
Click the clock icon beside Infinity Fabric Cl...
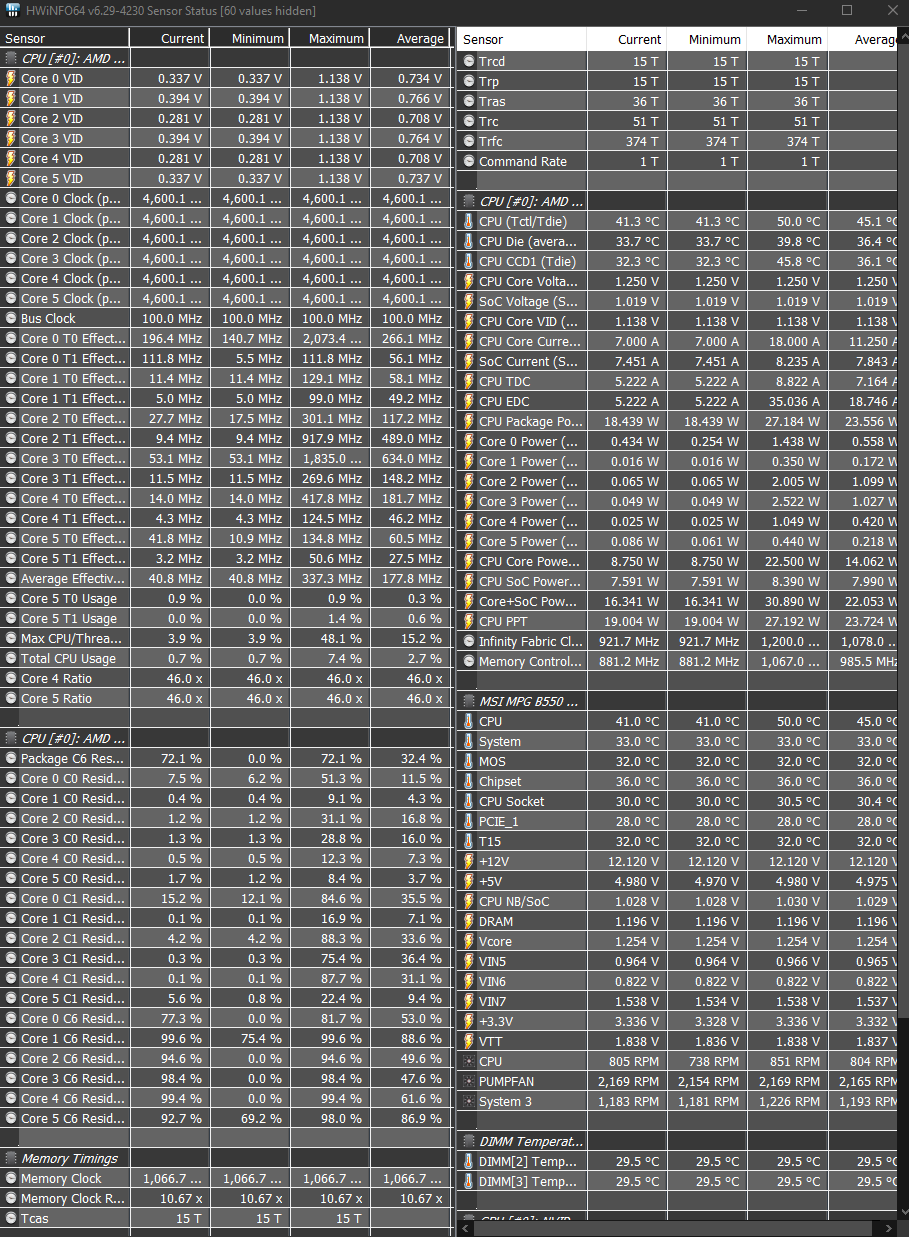click(x=469, y=641)
